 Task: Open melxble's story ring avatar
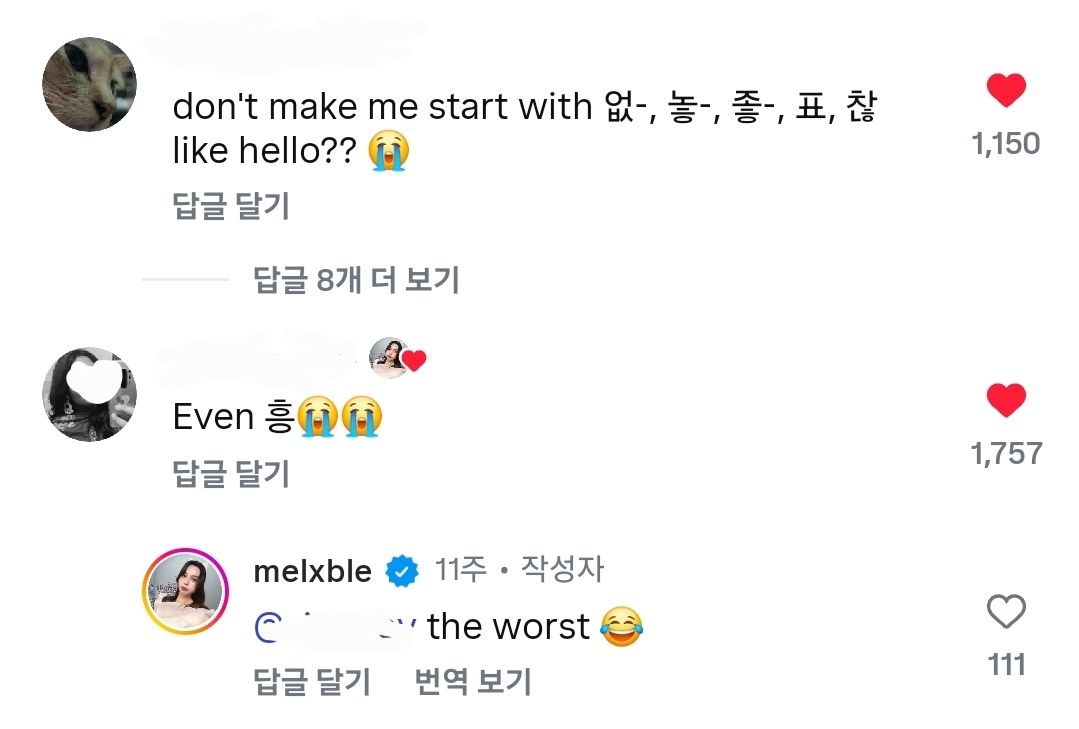(185, 591)
